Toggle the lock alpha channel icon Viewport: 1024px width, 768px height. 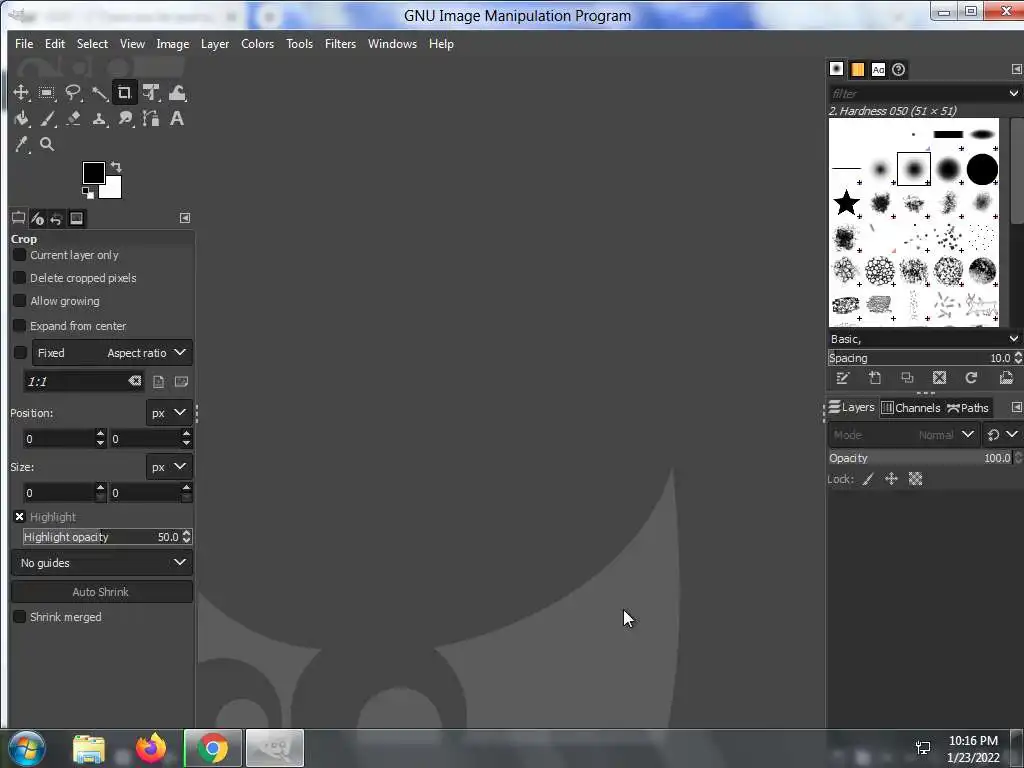(916, 479)
